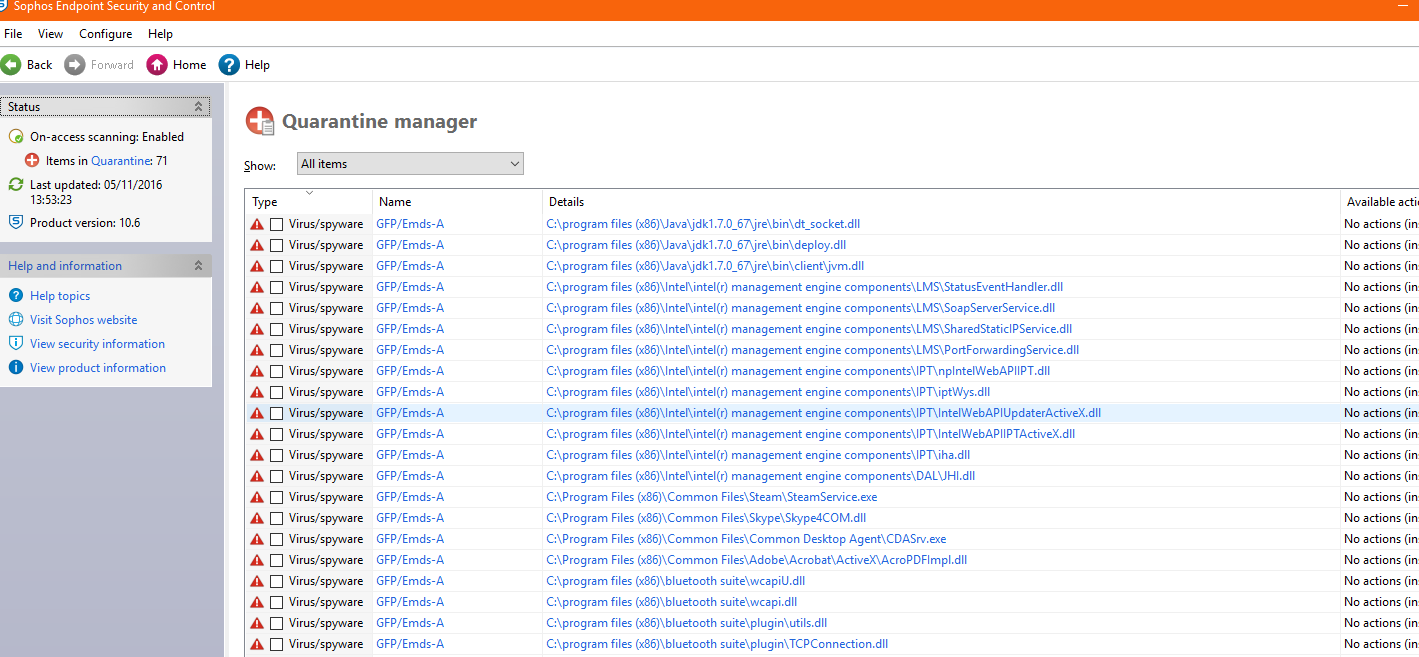Image resolution: width=1419 pixels, height=657 pixels.
Task: Click the Visit Sophos website globe icon
Action: [x=16, y=320]
